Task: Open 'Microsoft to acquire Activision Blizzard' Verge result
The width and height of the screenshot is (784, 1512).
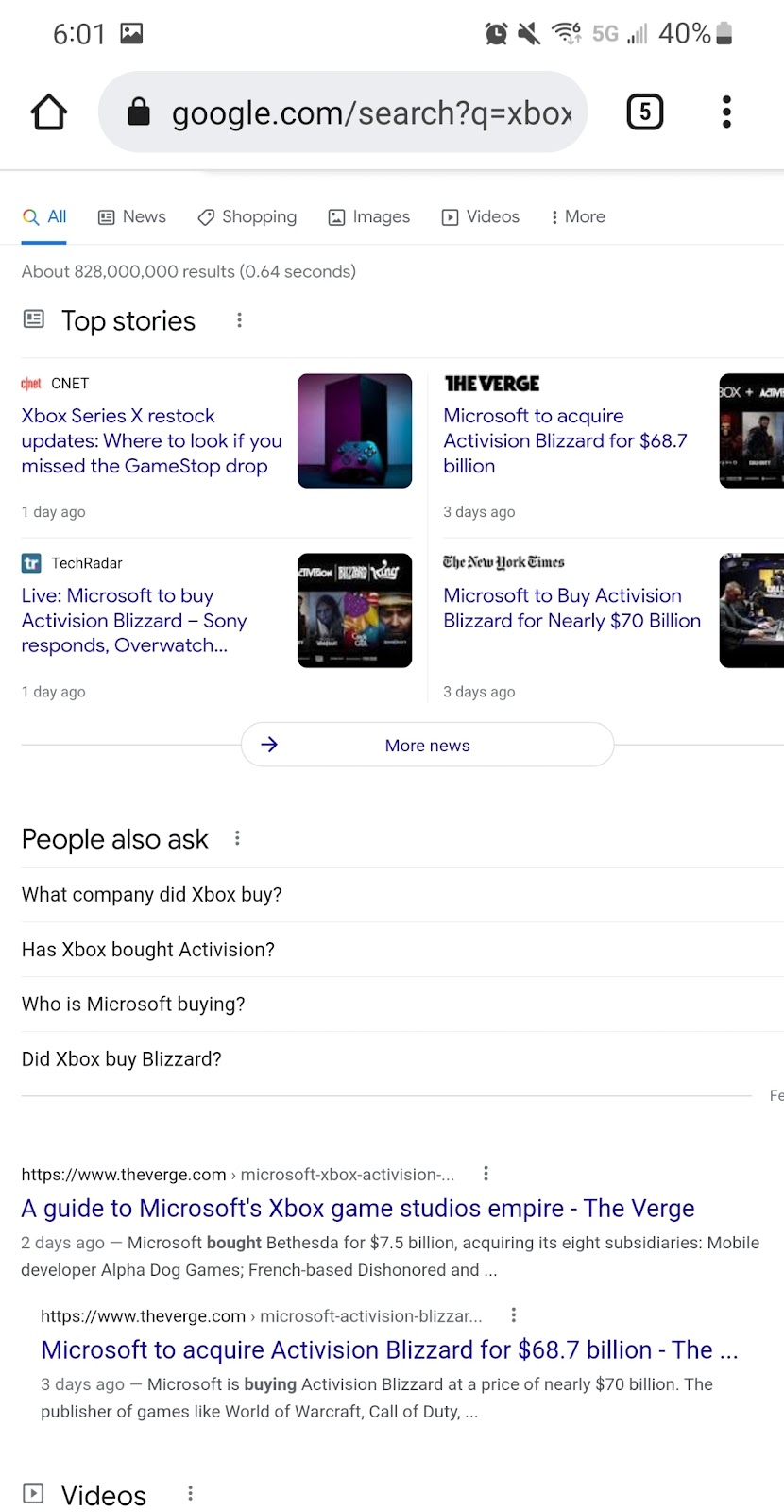Action: point(389,1349)
